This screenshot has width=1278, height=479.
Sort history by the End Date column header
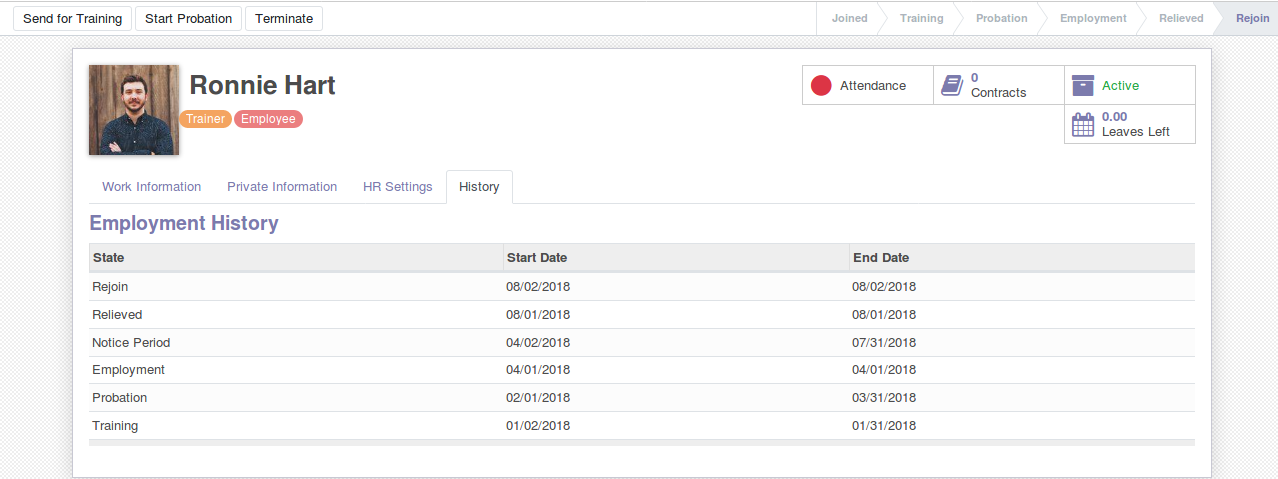(1022, 258)
